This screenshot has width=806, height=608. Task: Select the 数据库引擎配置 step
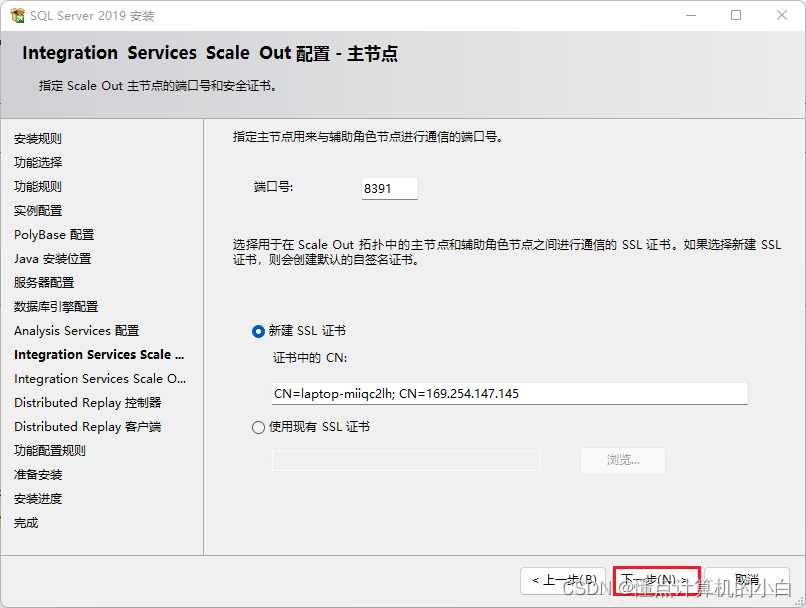56,307
